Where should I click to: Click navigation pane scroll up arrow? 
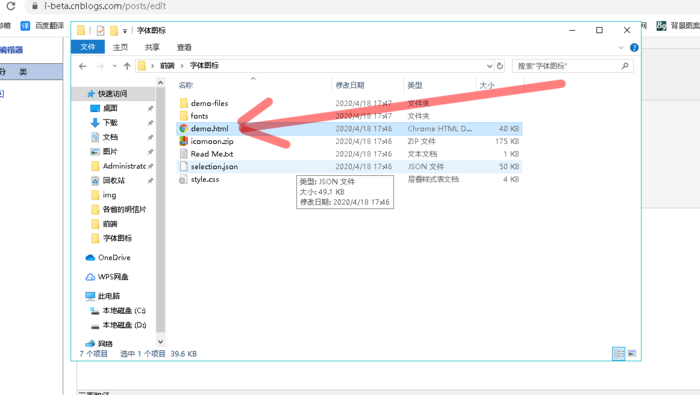click(160, 83)
